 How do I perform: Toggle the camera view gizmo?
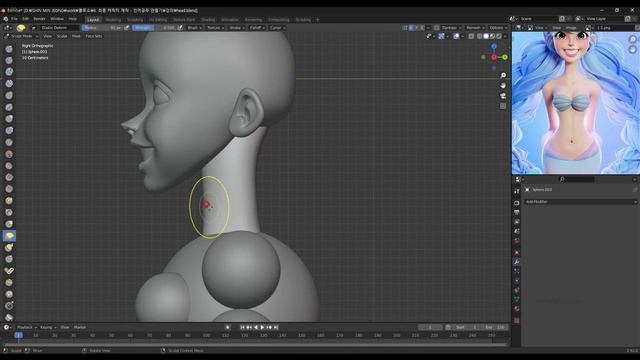[503, 96]
